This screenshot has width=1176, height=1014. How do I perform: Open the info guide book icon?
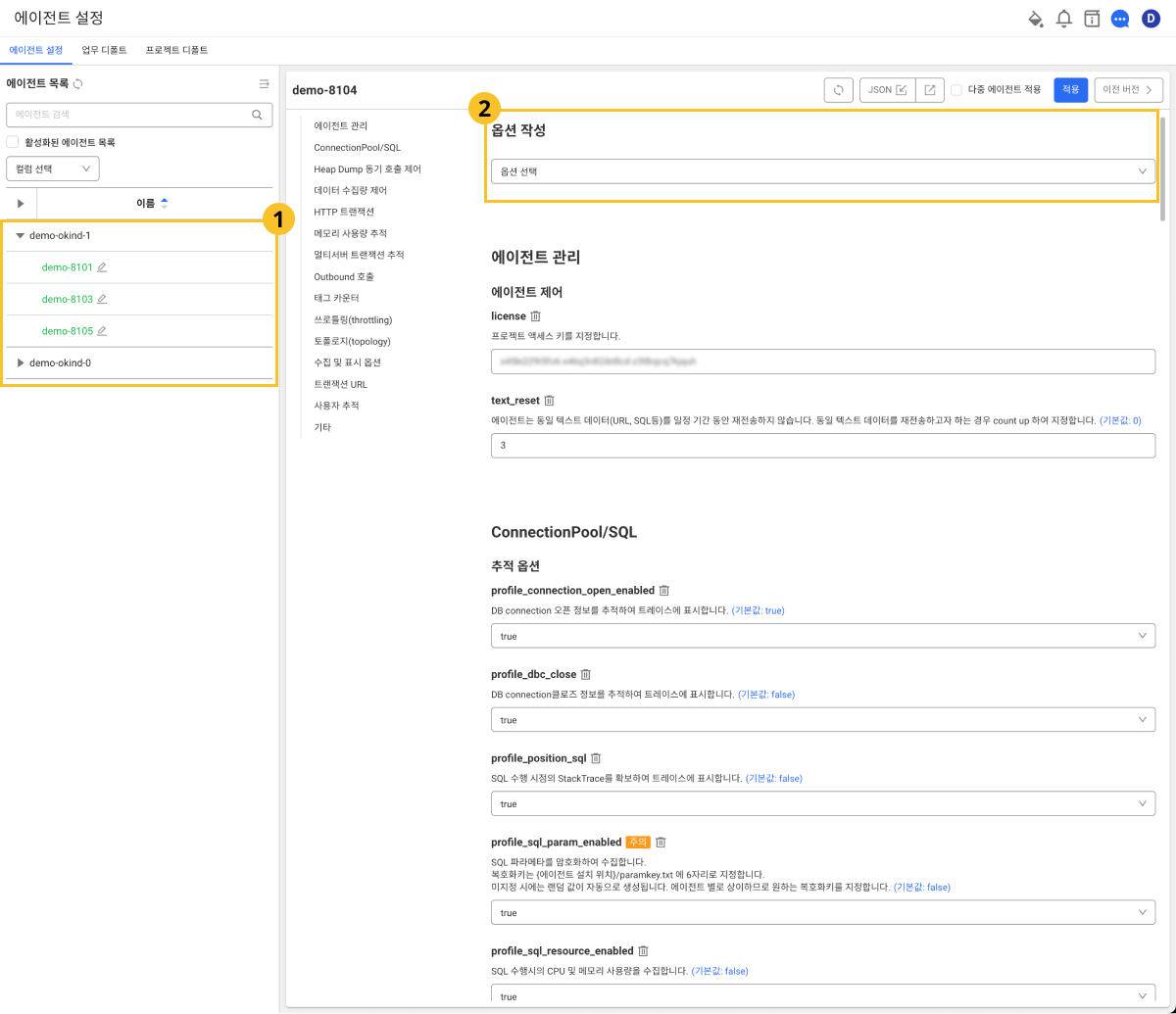(x=1092, y=19)
